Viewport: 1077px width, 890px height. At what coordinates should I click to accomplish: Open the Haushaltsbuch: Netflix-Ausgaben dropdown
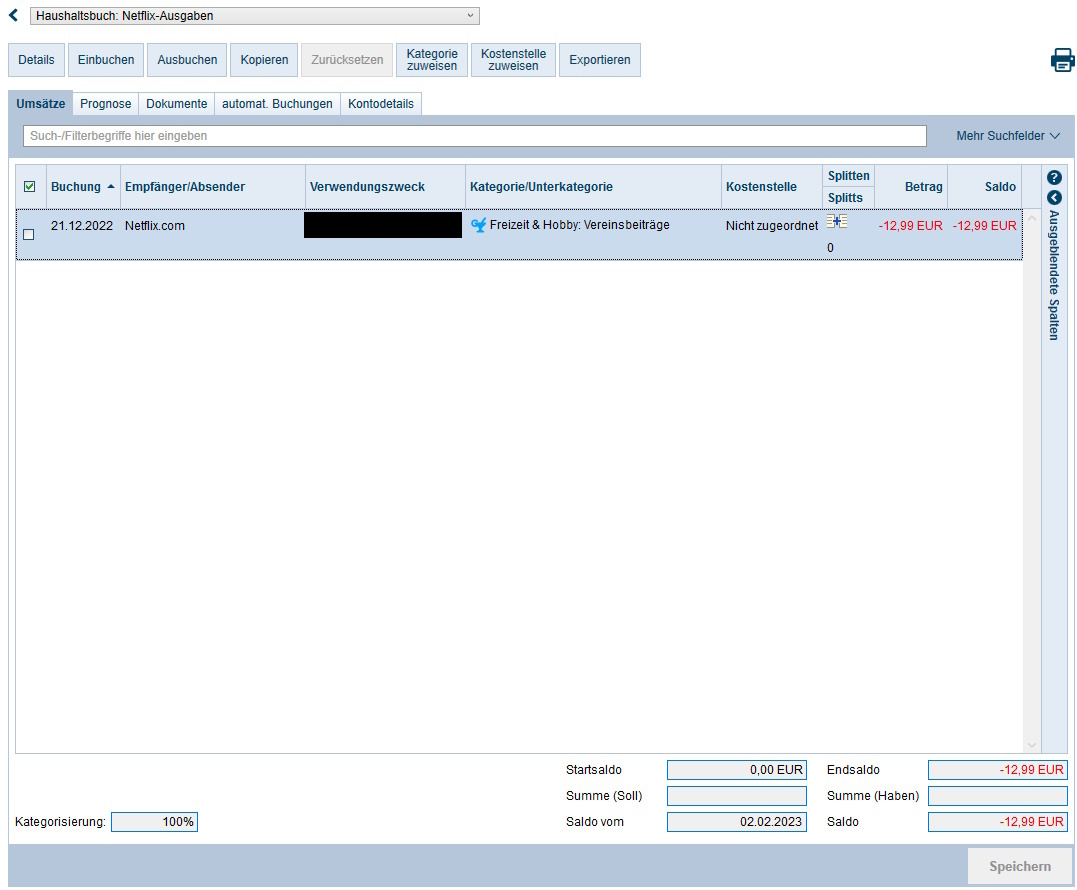(x=254, y=16)
